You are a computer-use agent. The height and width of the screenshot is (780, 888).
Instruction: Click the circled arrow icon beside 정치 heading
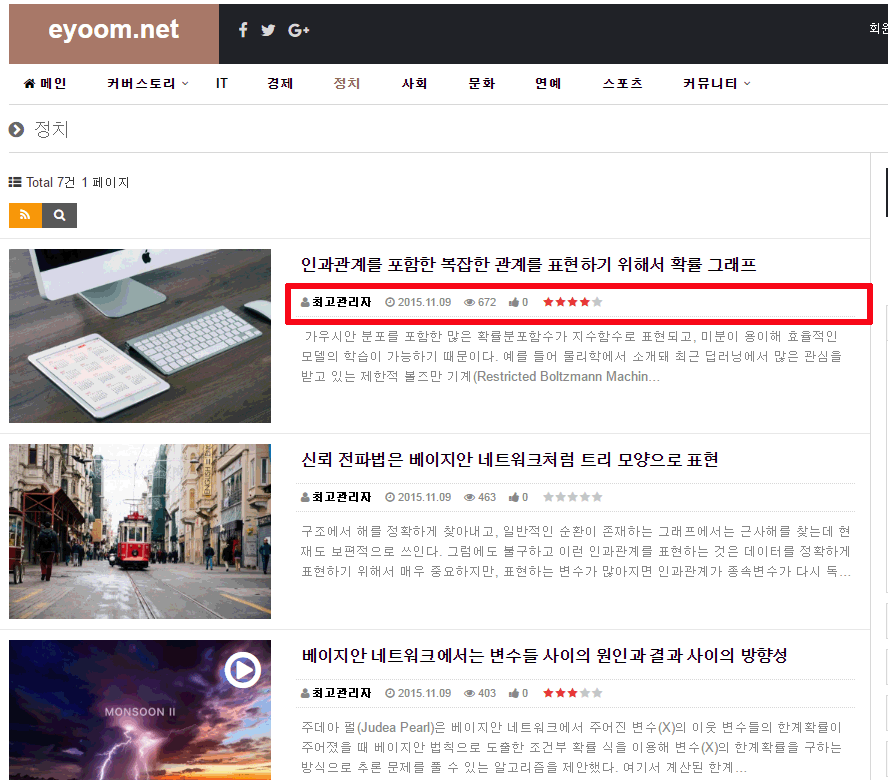click(x=16, y=130)
